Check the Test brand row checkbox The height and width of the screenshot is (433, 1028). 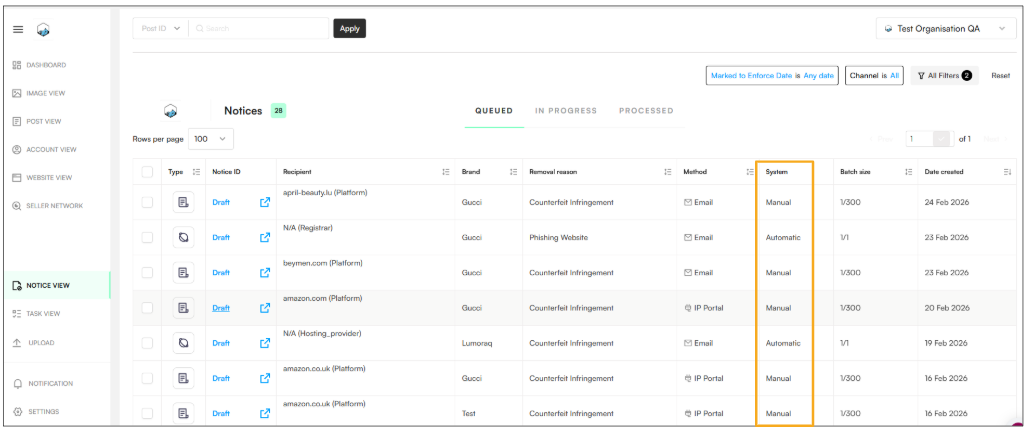tap(147, 413)
